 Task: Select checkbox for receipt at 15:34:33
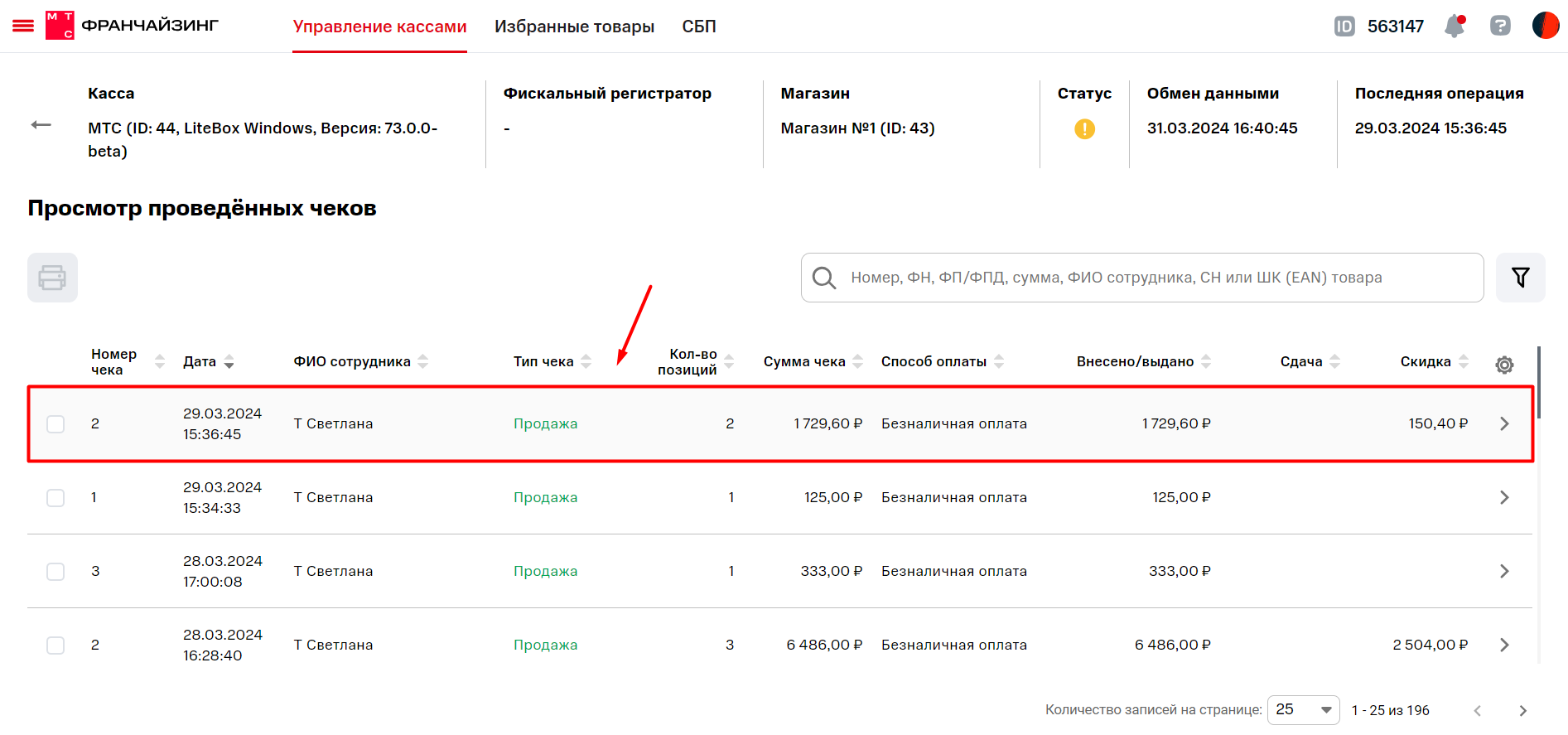[55, 498]
